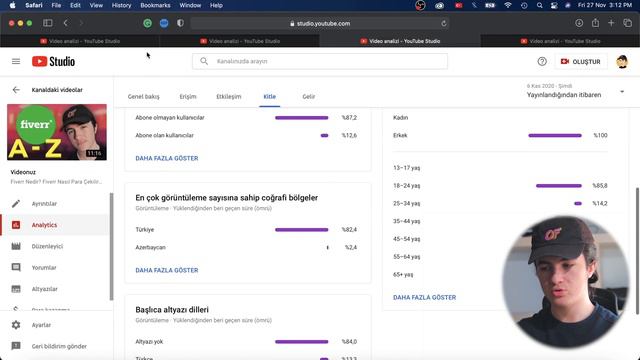Click the help question mark icon

tap(542, 61)
